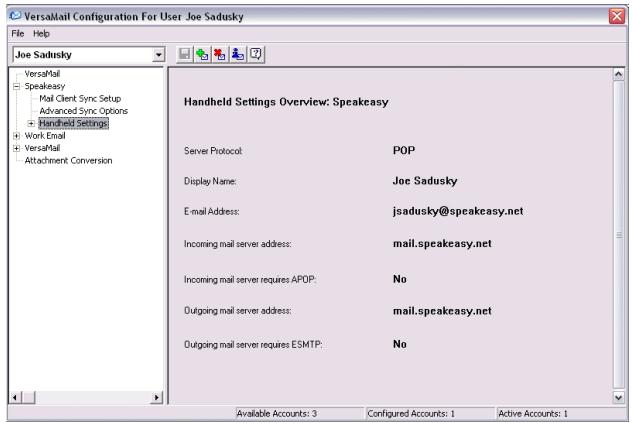Expand the Work Email tree node
This screenshot has width=632, height=423.
17,136
